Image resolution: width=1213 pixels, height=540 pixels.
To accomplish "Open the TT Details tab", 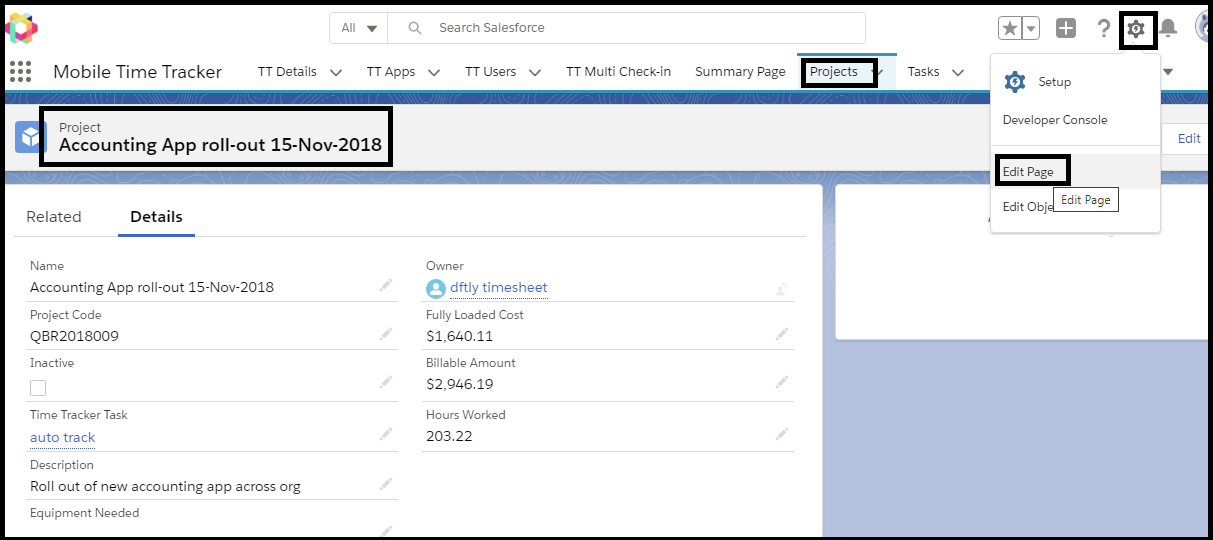I will point(287,71).
